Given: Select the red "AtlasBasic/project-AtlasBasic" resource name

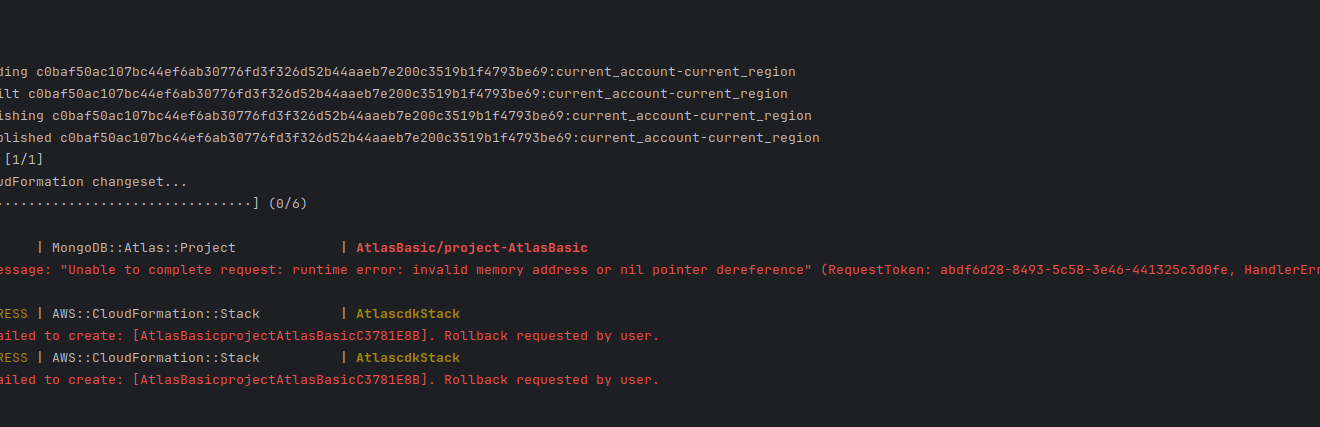Looking at the screenshot, I should pyautogui.click(x=472, y=248).
